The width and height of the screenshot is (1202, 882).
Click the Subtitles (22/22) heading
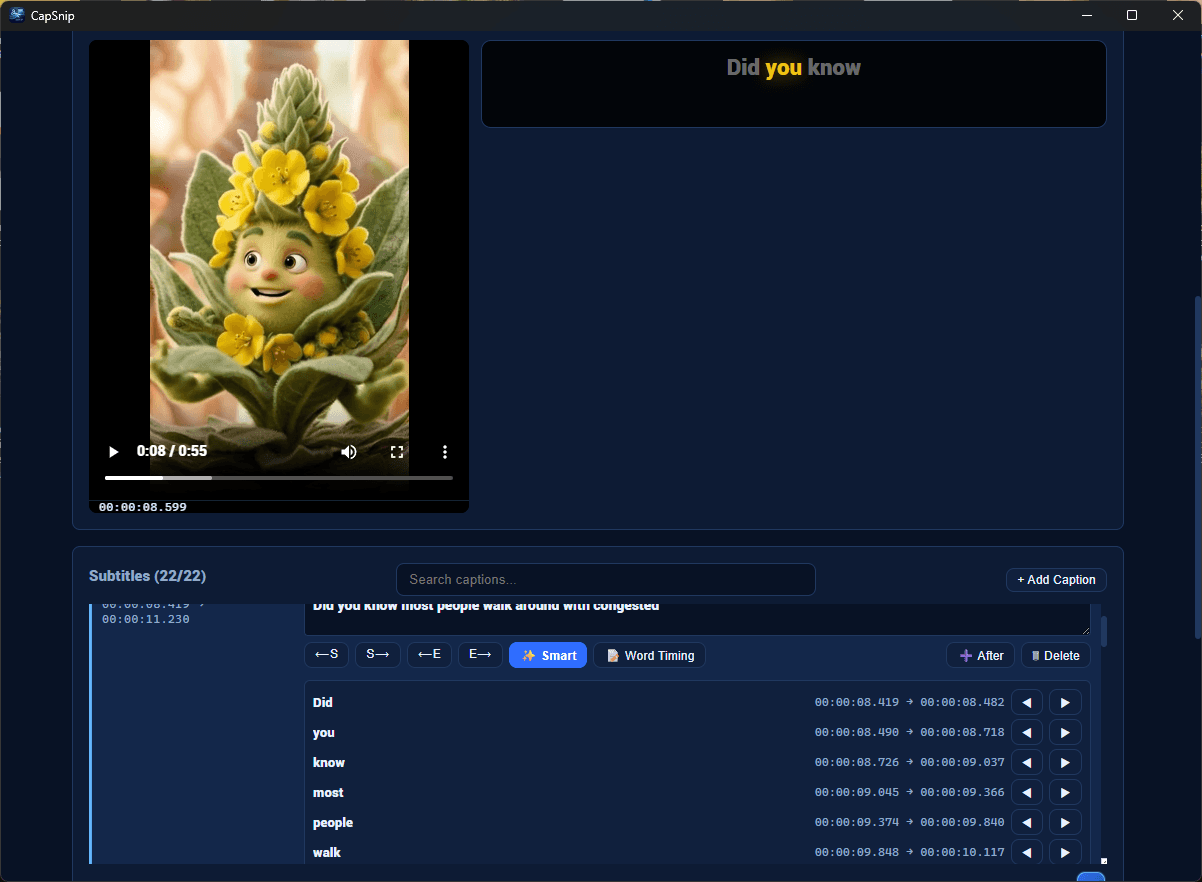click(148, 576)
